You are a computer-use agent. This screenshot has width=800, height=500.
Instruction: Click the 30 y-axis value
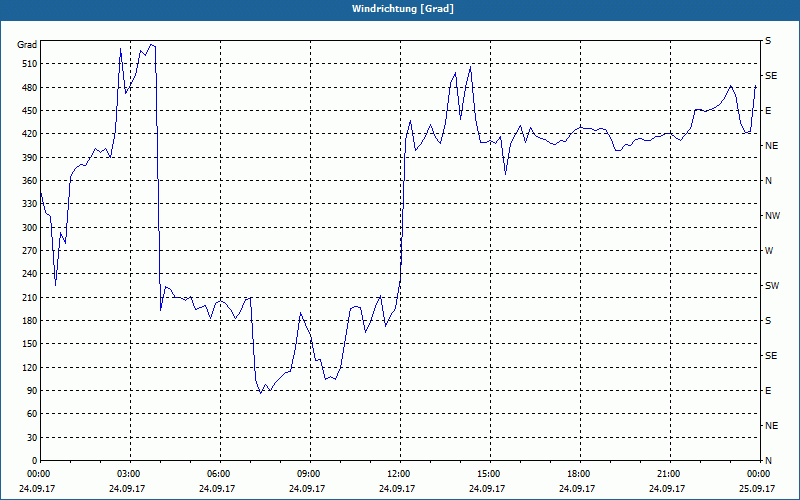click(x=32, y=437)
